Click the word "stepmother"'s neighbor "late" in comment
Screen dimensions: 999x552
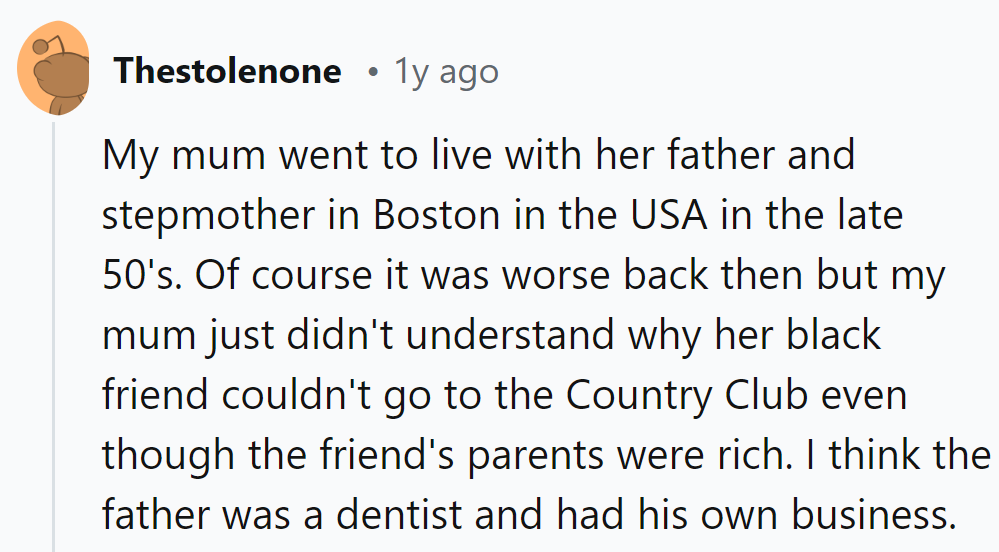click(x=875, y=217)
